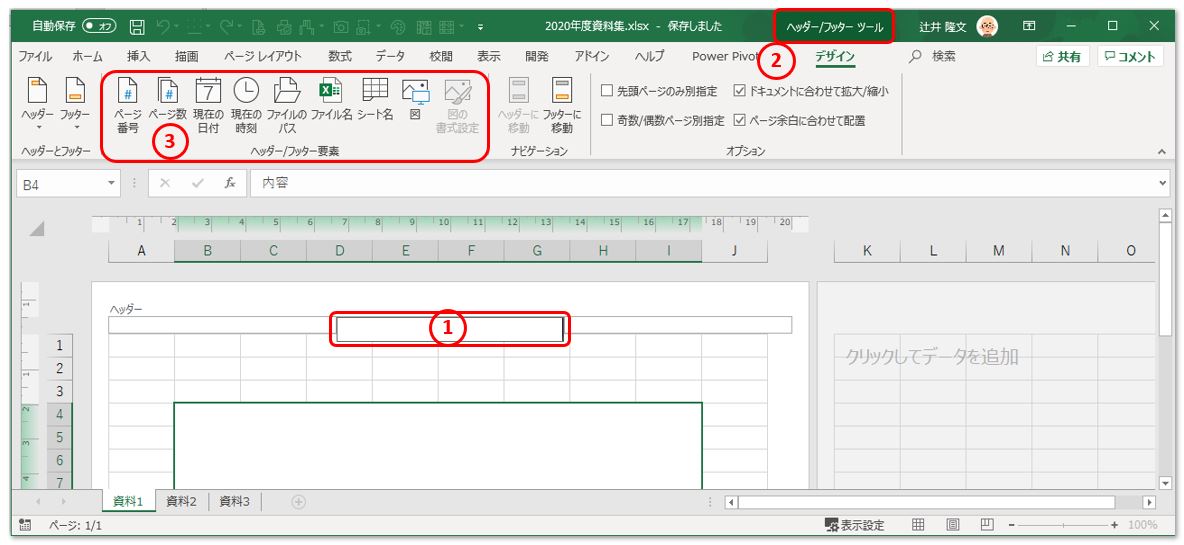Insert Page Number (ページ番号) element
Image resolution: width=1184 pixels, height=545 pixels.
coord(128,106)
